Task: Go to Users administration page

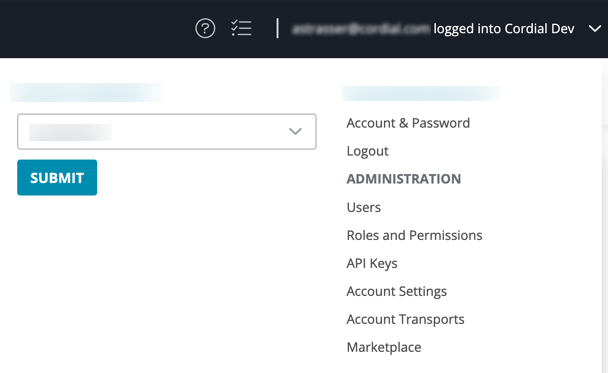Action: pos(364,207)
